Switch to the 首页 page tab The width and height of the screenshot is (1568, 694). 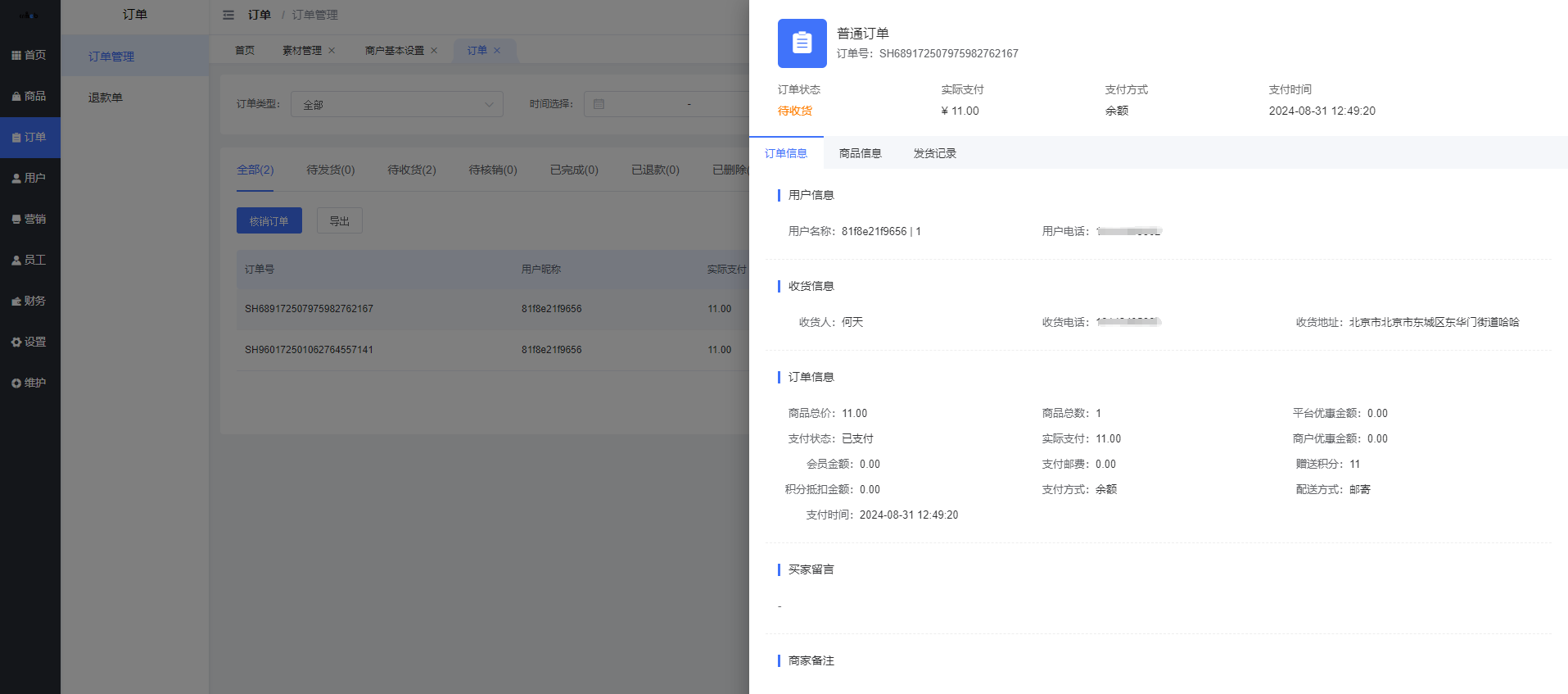point(245,50)
